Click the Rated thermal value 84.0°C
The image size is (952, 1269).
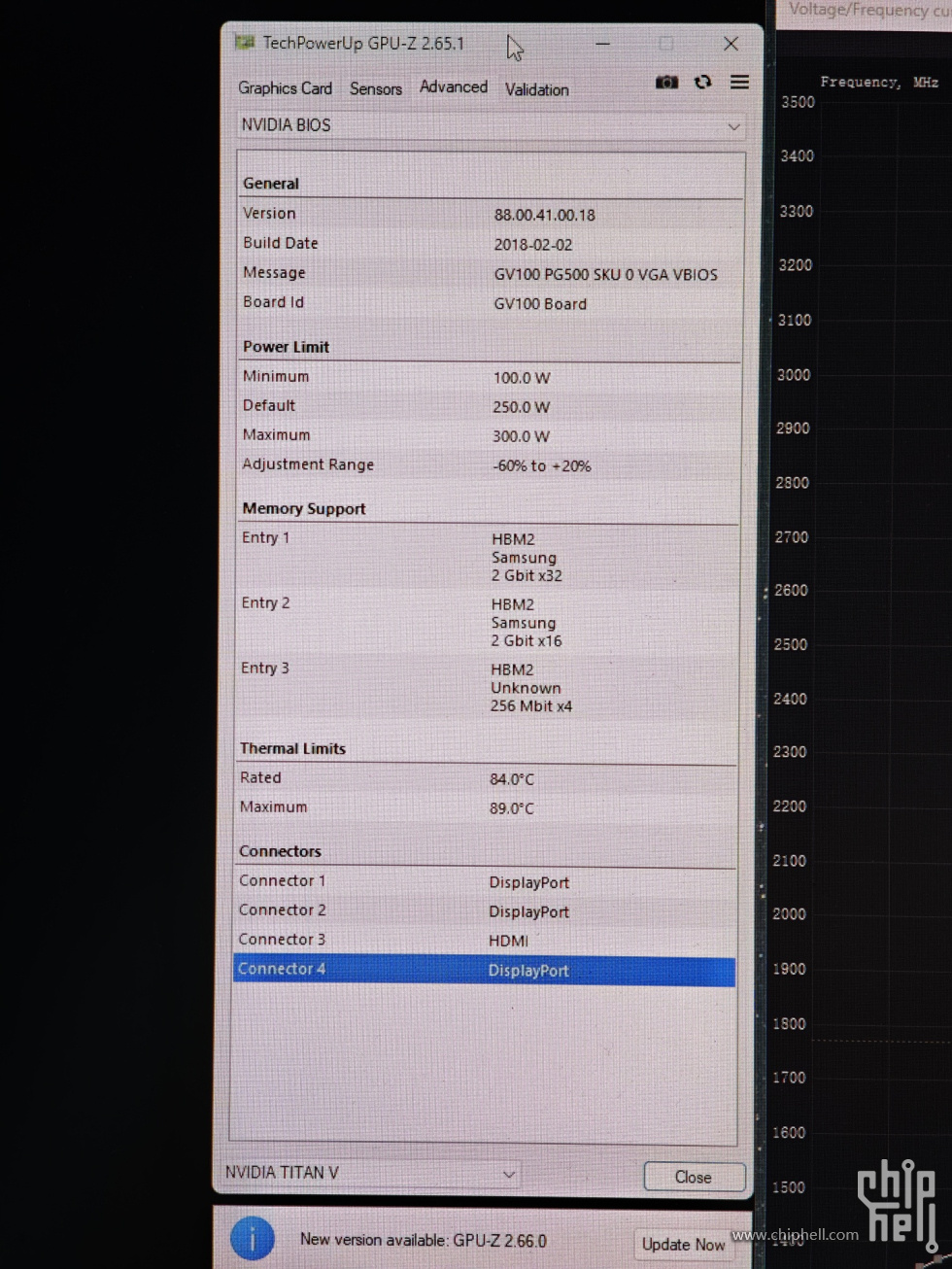click(512, 779)
